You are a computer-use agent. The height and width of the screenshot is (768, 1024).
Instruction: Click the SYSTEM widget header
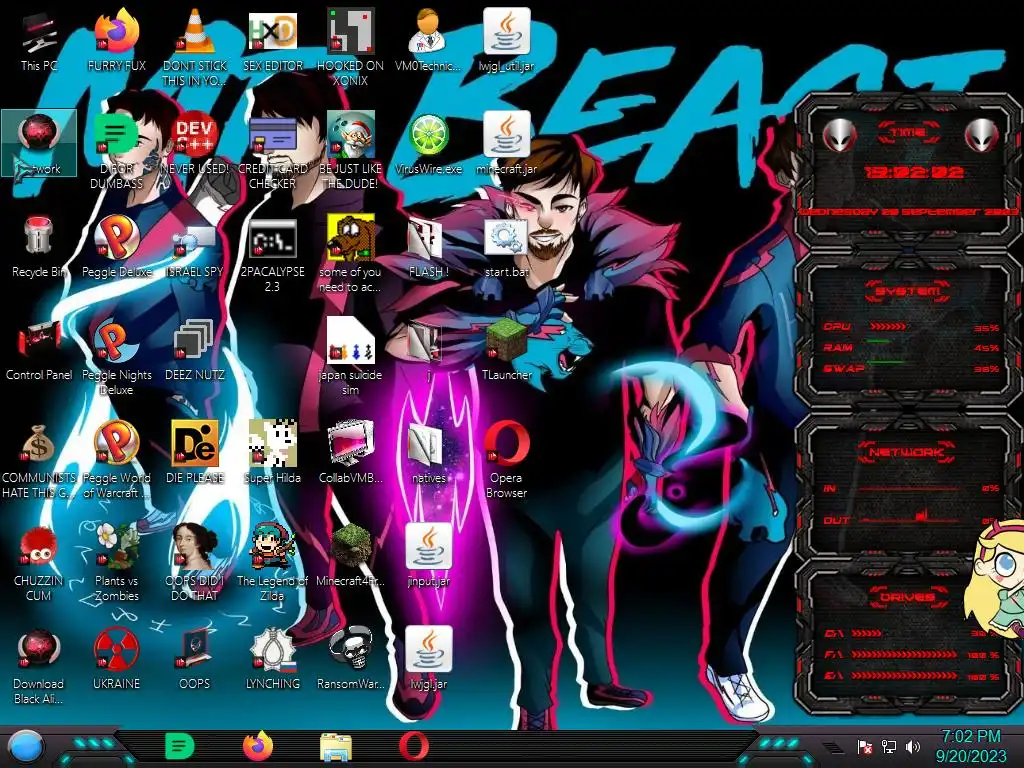click(x=907, y=291)
